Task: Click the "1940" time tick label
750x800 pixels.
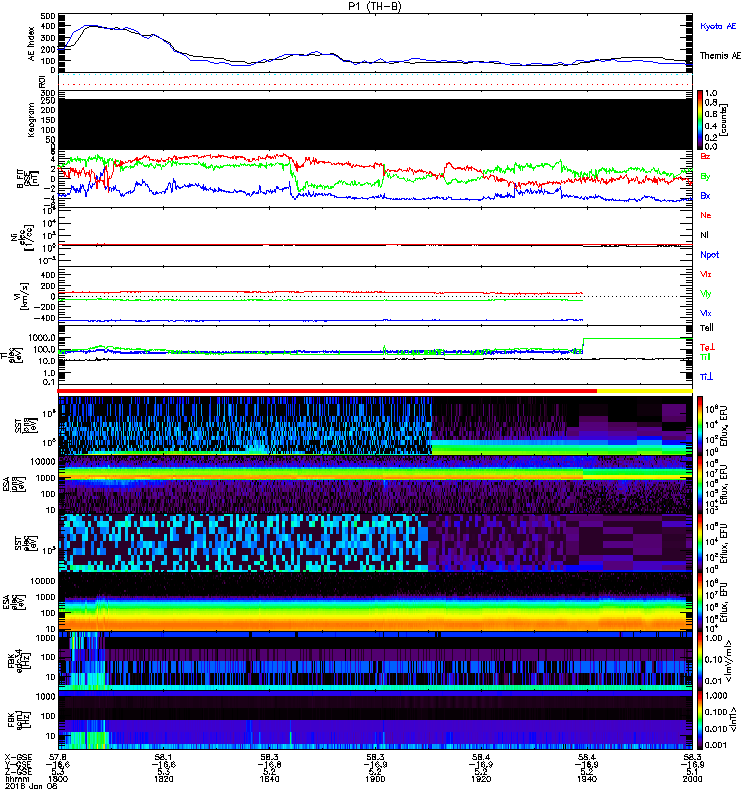Action: (587, 779)
